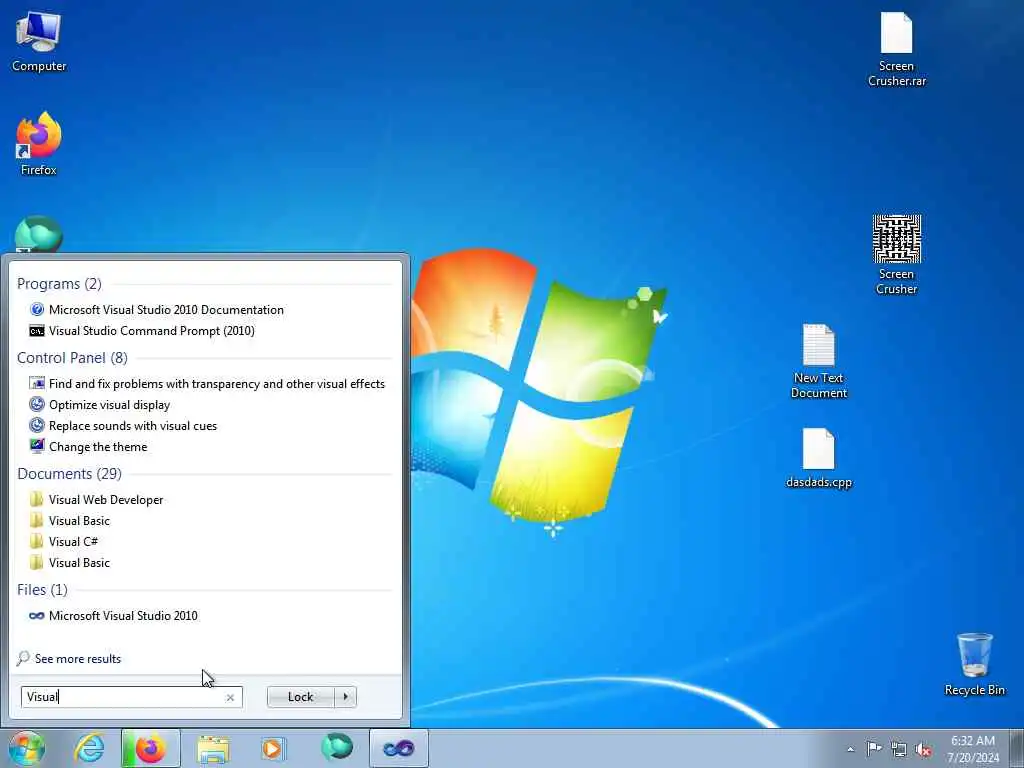Show hidden tray icons arrow
This screenshot has height=768, width=1024.
click(x=850, y=749)
